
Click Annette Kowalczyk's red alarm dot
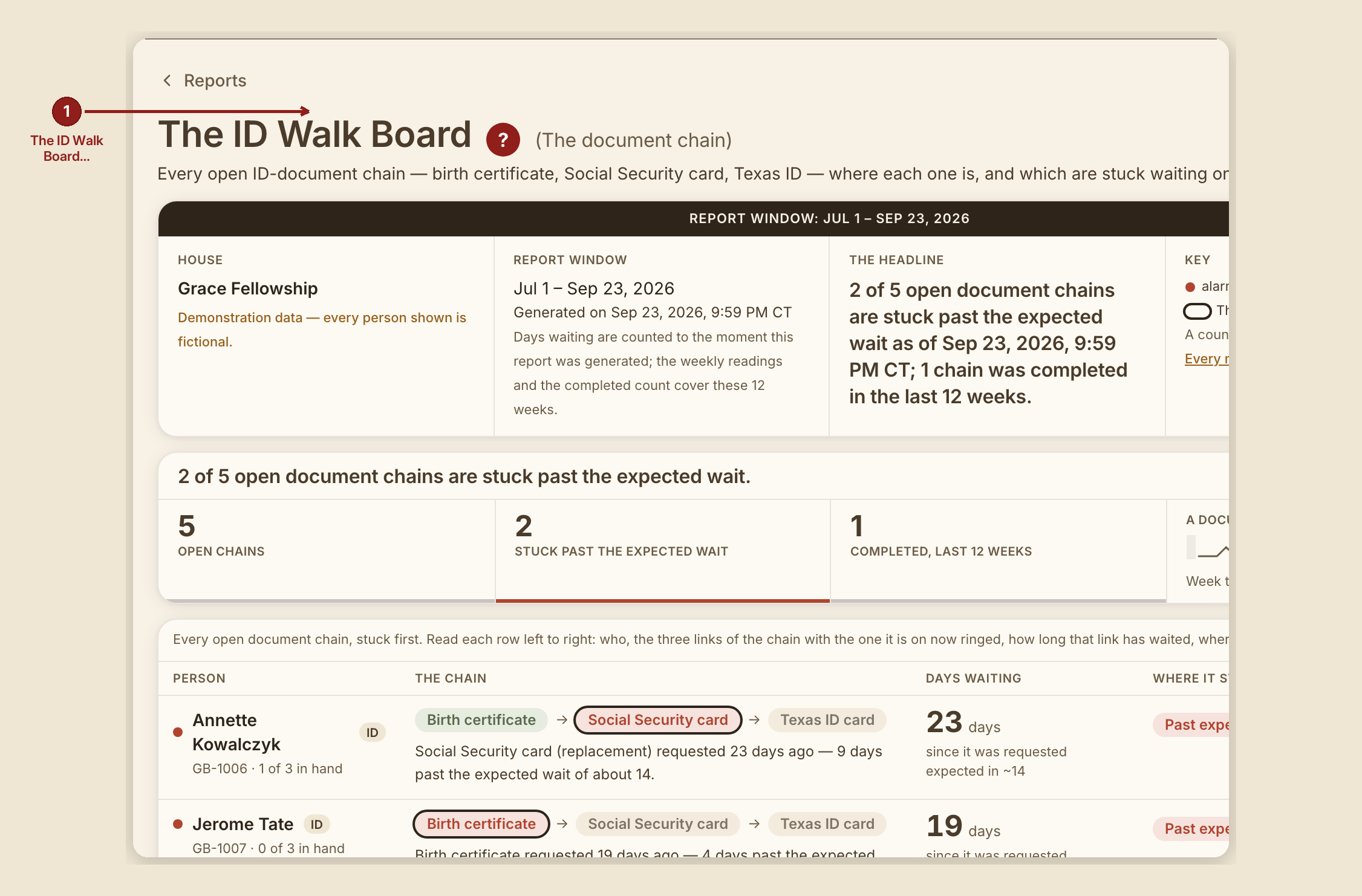click(x=178, y=732)
